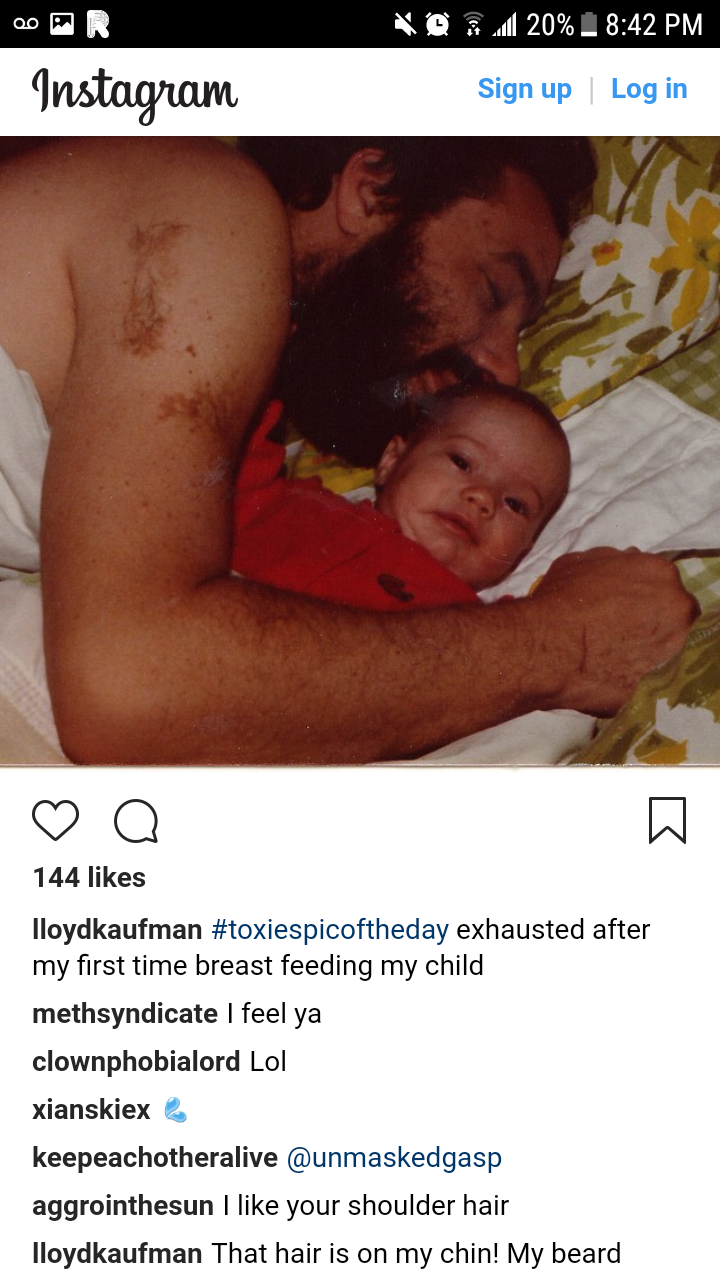View the 144 likes list
The height and width of the screenshot is (1280, 720).
(89, 878)
